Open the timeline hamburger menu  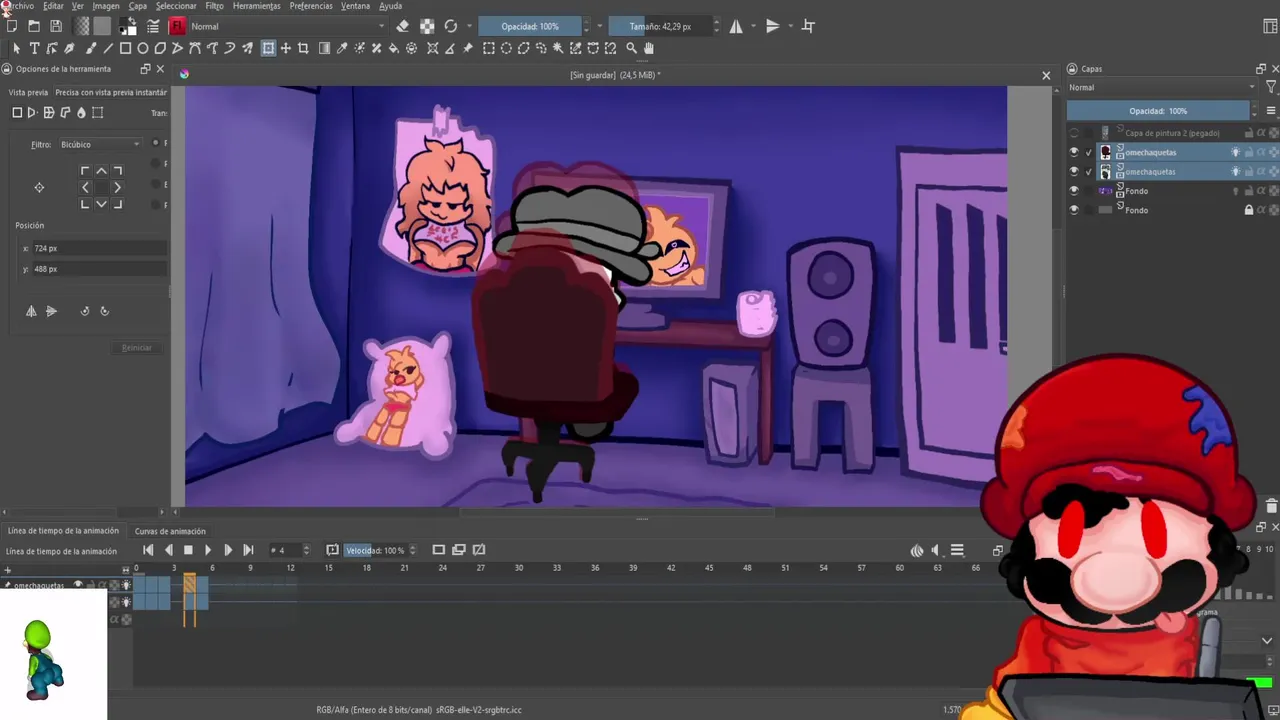957,550
